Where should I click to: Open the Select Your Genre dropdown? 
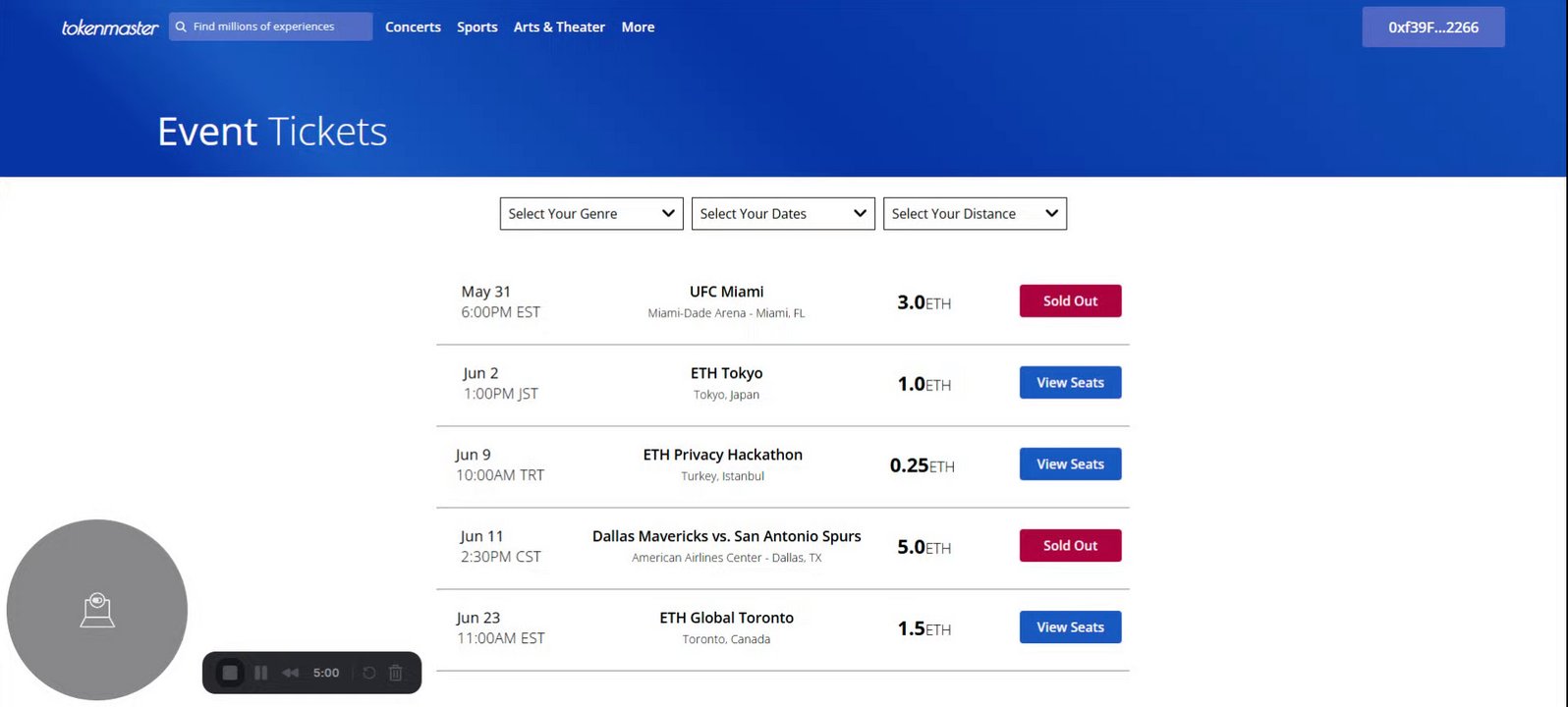pos(591,214)
